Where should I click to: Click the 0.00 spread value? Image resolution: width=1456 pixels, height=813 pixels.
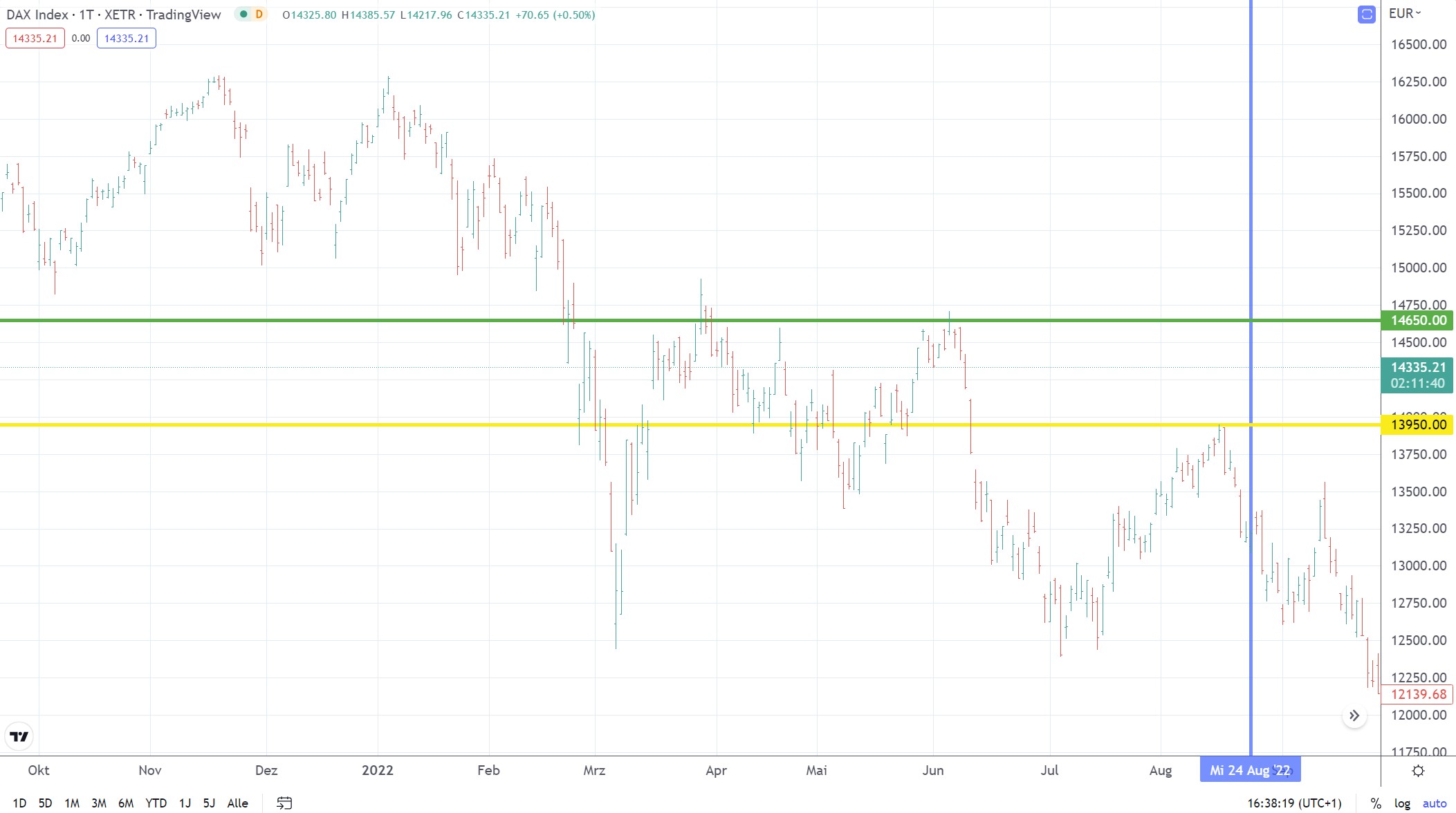click(x=81, y=38)
